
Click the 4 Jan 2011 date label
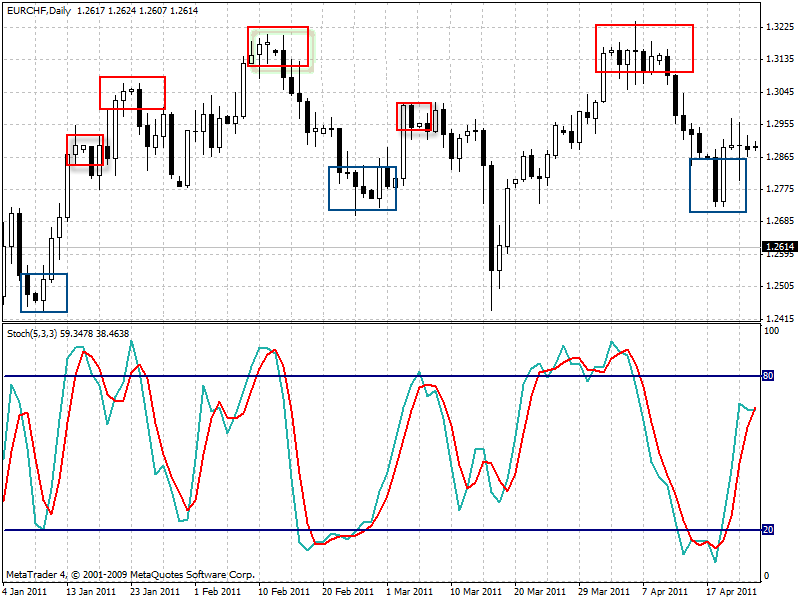pyautogui.click(x=25, y=592)
